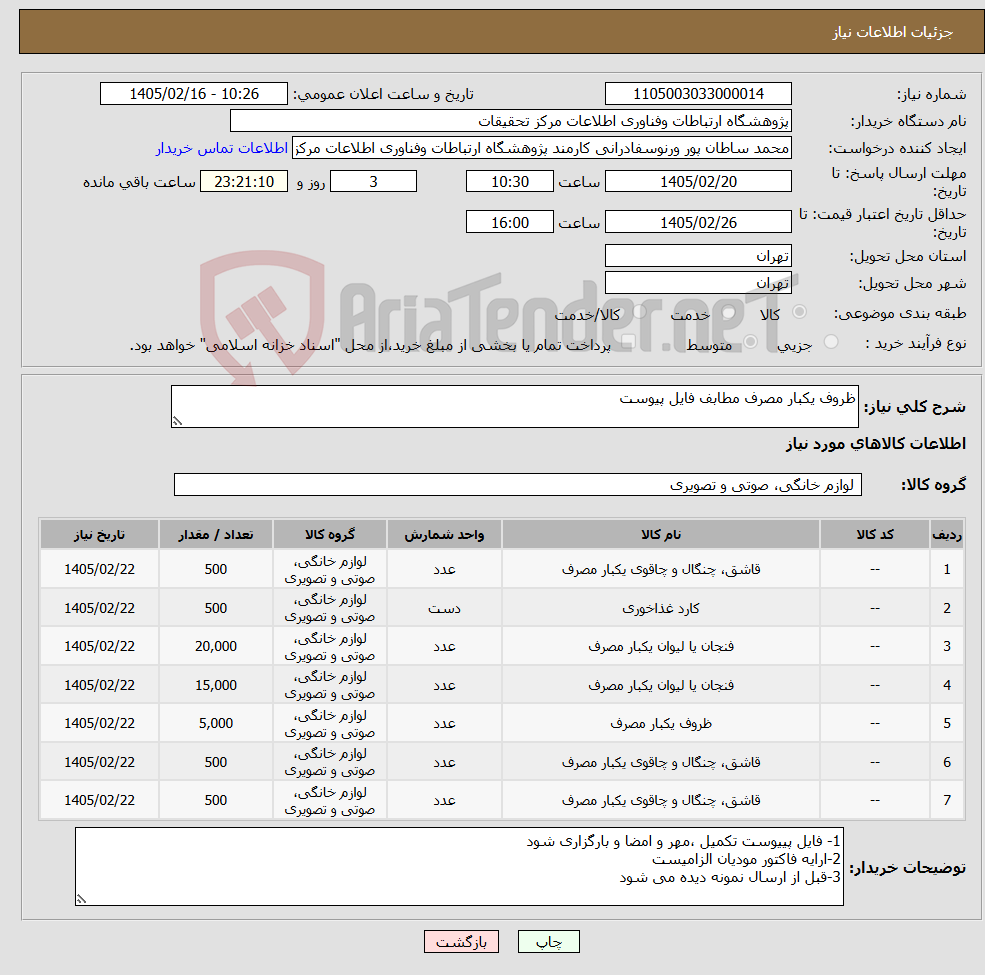Select the خدمت radio button
Screen dimensions: 985x975
729,312
